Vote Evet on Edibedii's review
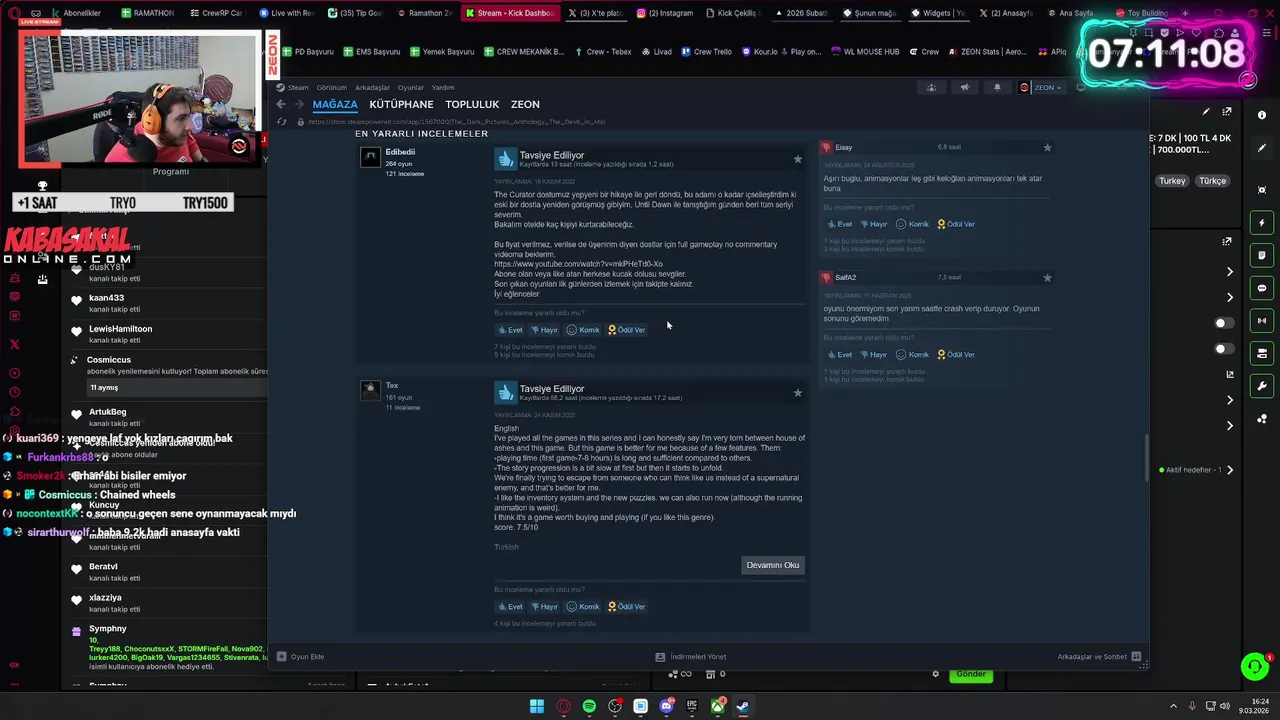This screenshot has height=720, width=1280. pyautogui.click(x=511, y=330)
